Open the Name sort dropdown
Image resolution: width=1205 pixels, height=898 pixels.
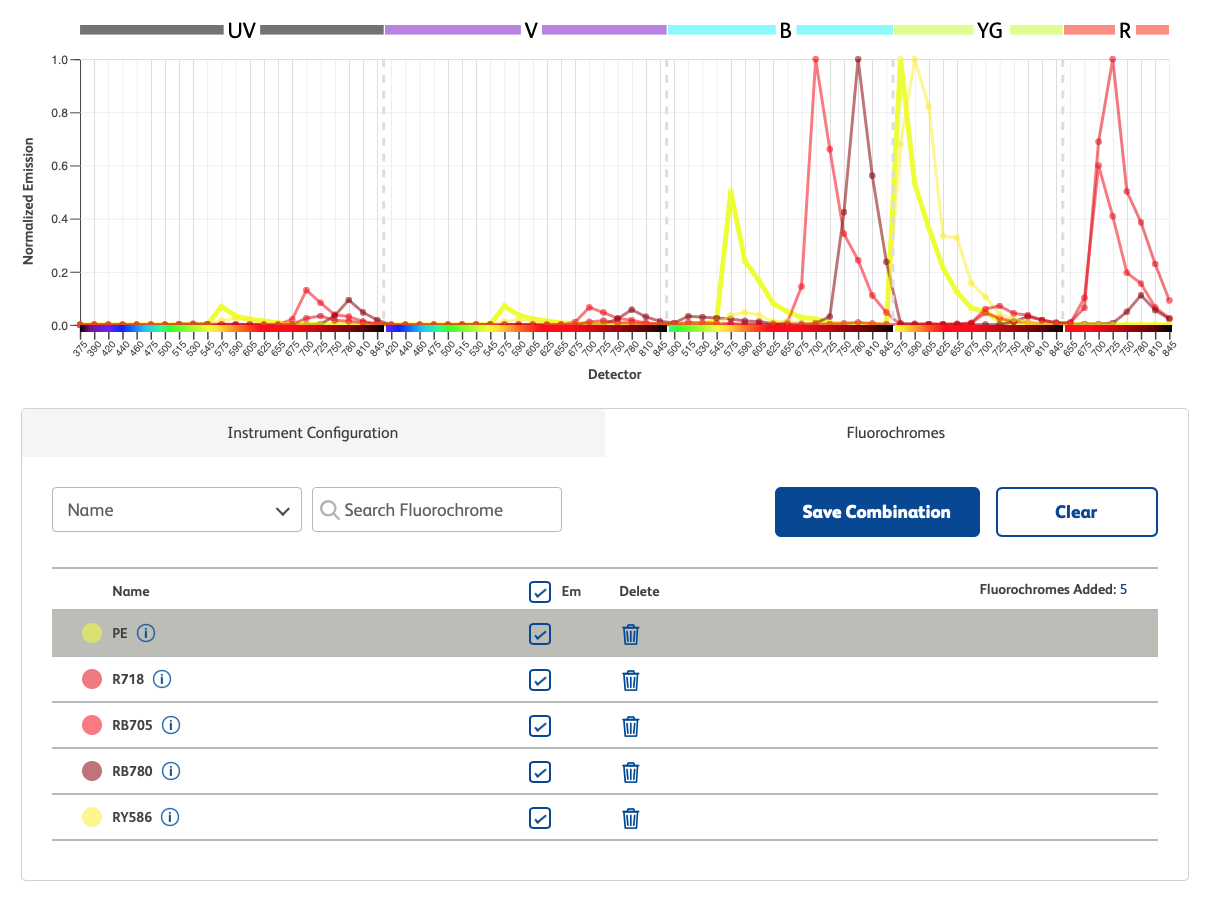pyautogui.click(x=176, y=509)
